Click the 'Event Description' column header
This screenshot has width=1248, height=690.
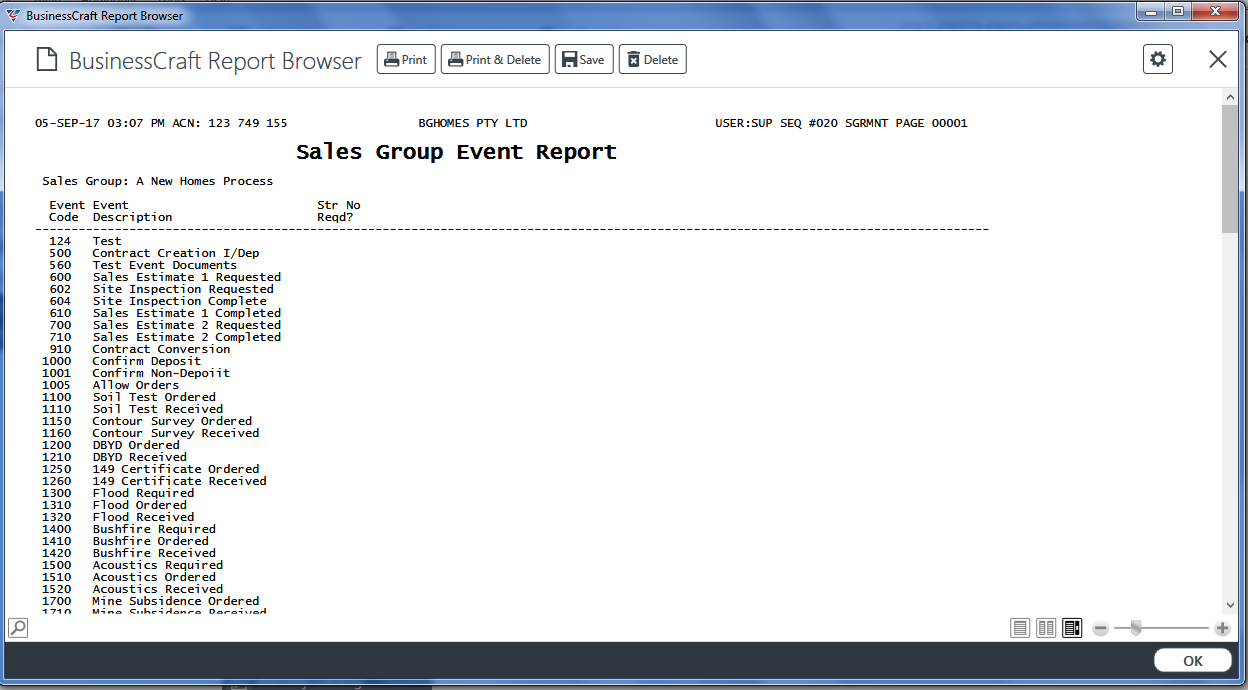[x=132, y=211]
